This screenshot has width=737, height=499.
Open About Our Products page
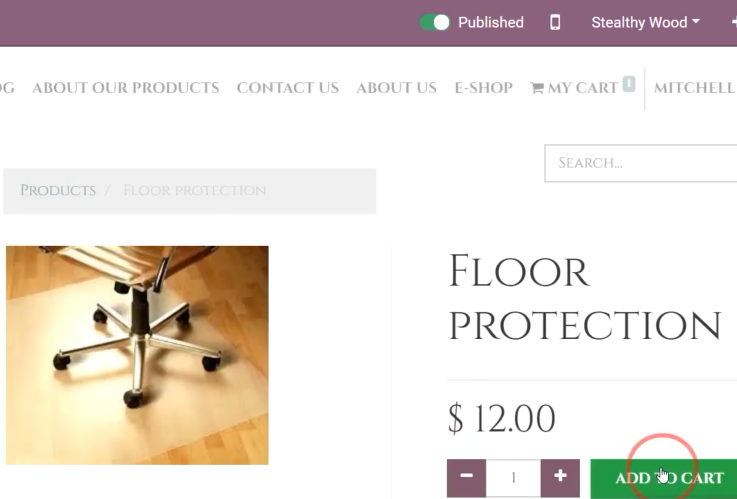click(125, 87)
